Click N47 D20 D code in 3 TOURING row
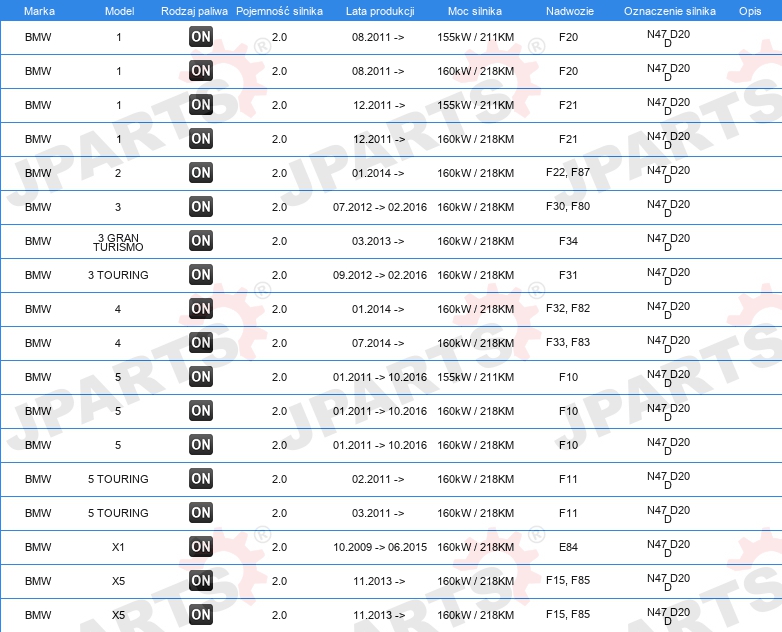This screenshot has width=782, height=632. click(668, 276)
